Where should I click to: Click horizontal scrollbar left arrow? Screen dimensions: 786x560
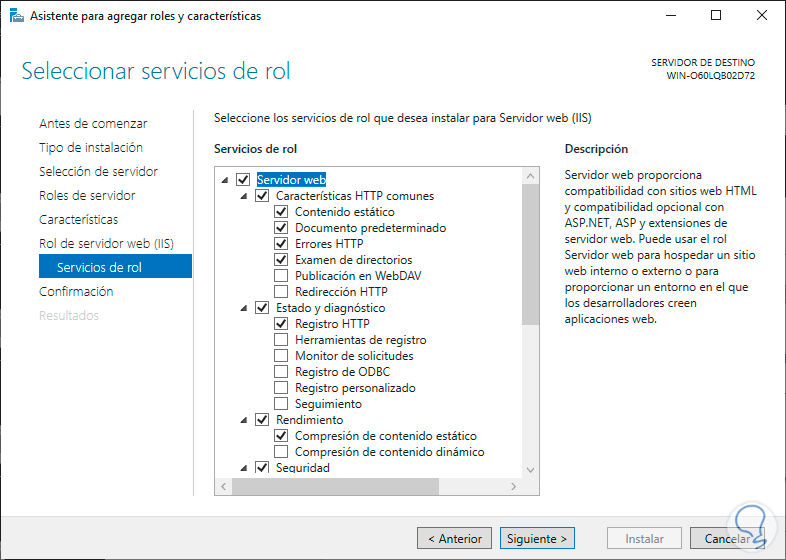(224, 486)
